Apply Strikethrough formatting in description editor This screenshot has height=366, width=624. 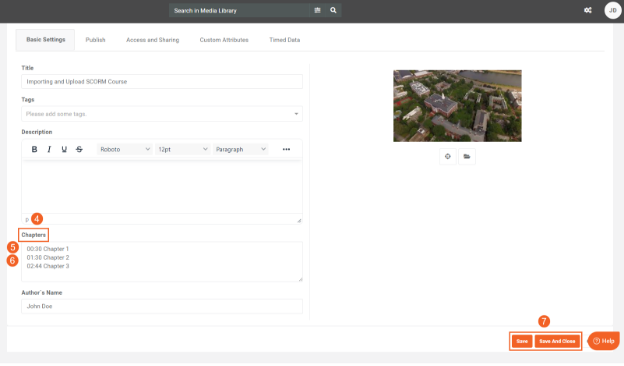click(x=79, y=149)
